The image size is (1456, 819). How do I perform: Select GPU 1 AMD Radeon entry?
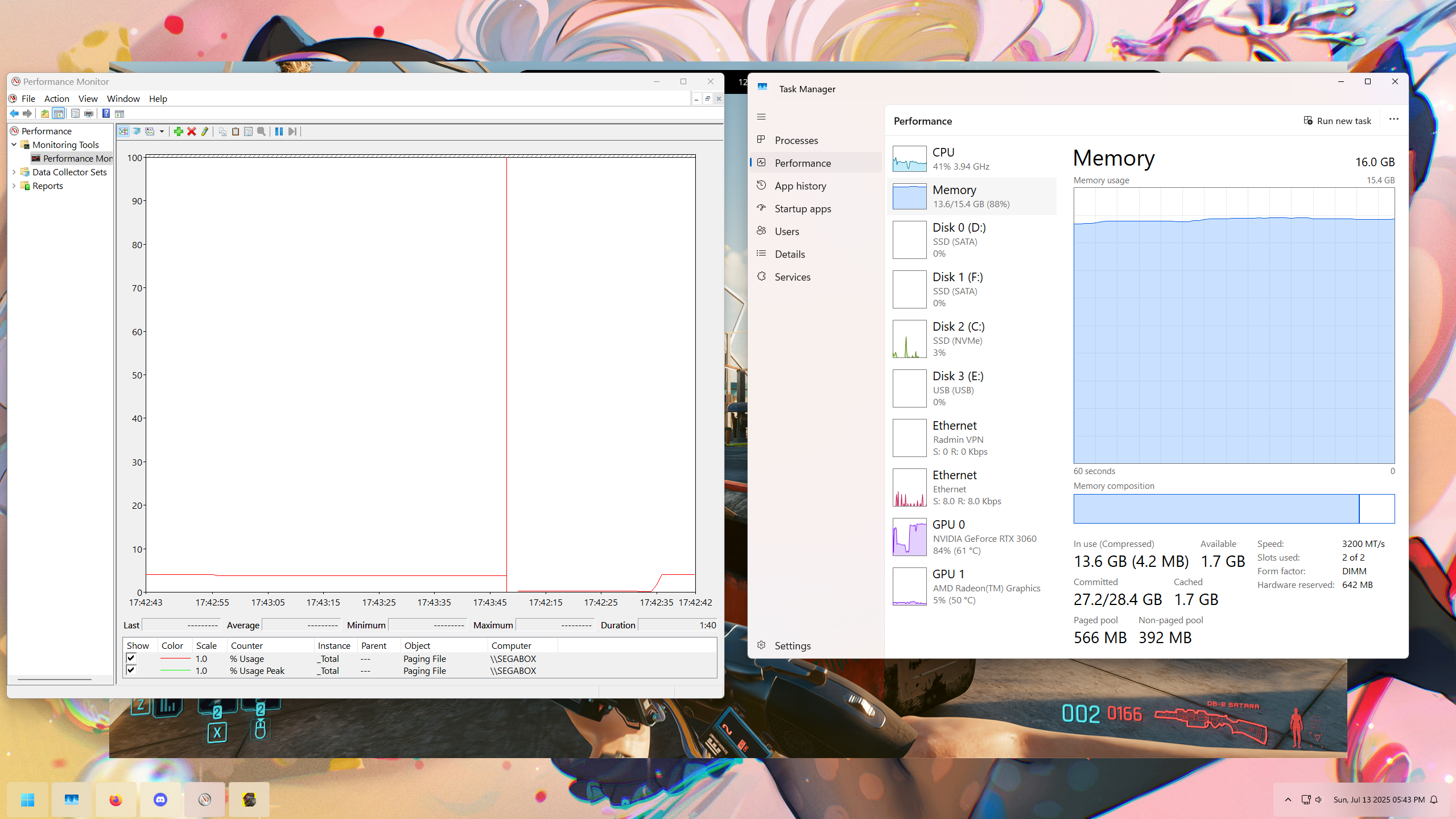point(971,586)
